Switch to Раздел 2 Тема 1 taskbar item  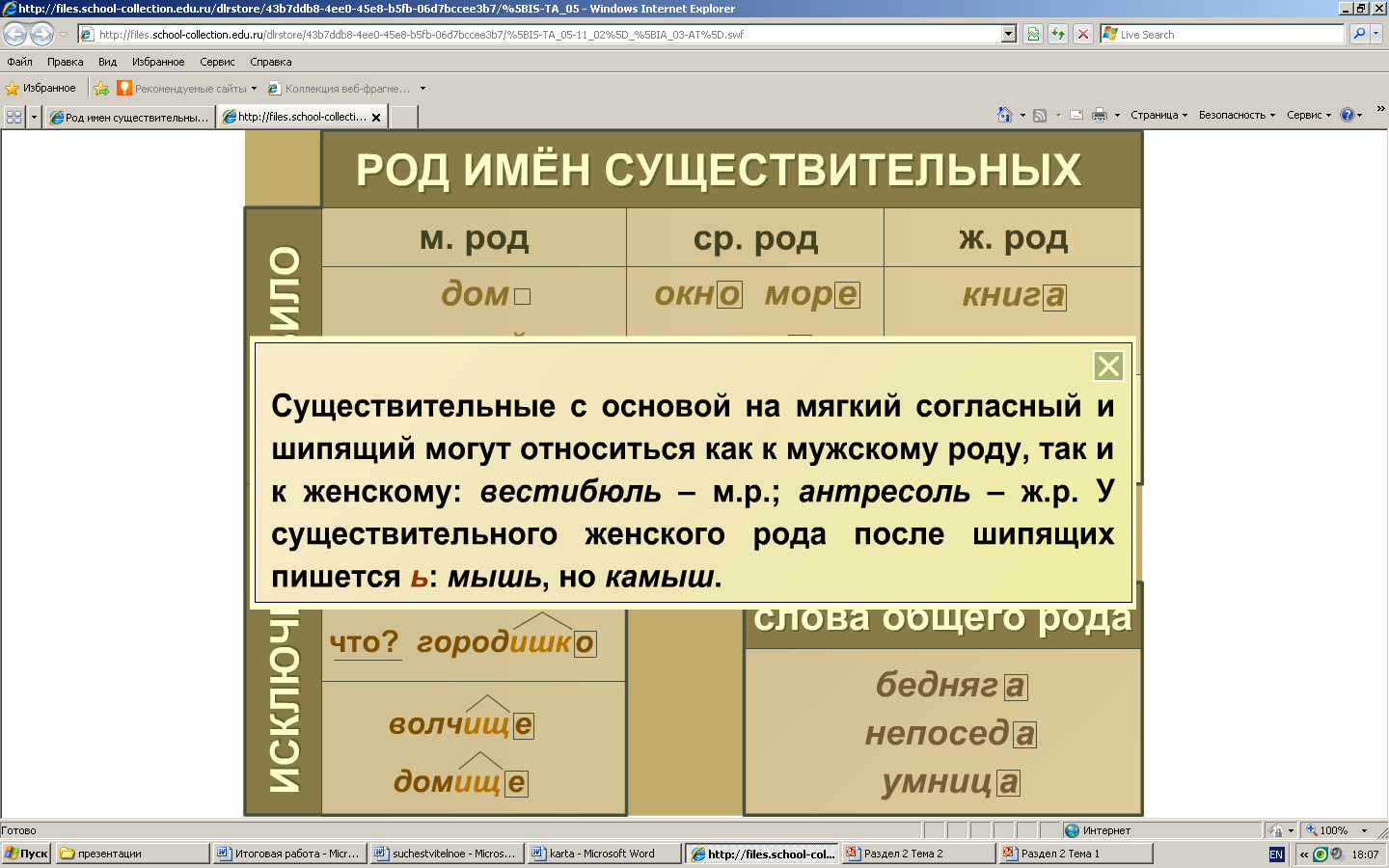pos(1076,854)
